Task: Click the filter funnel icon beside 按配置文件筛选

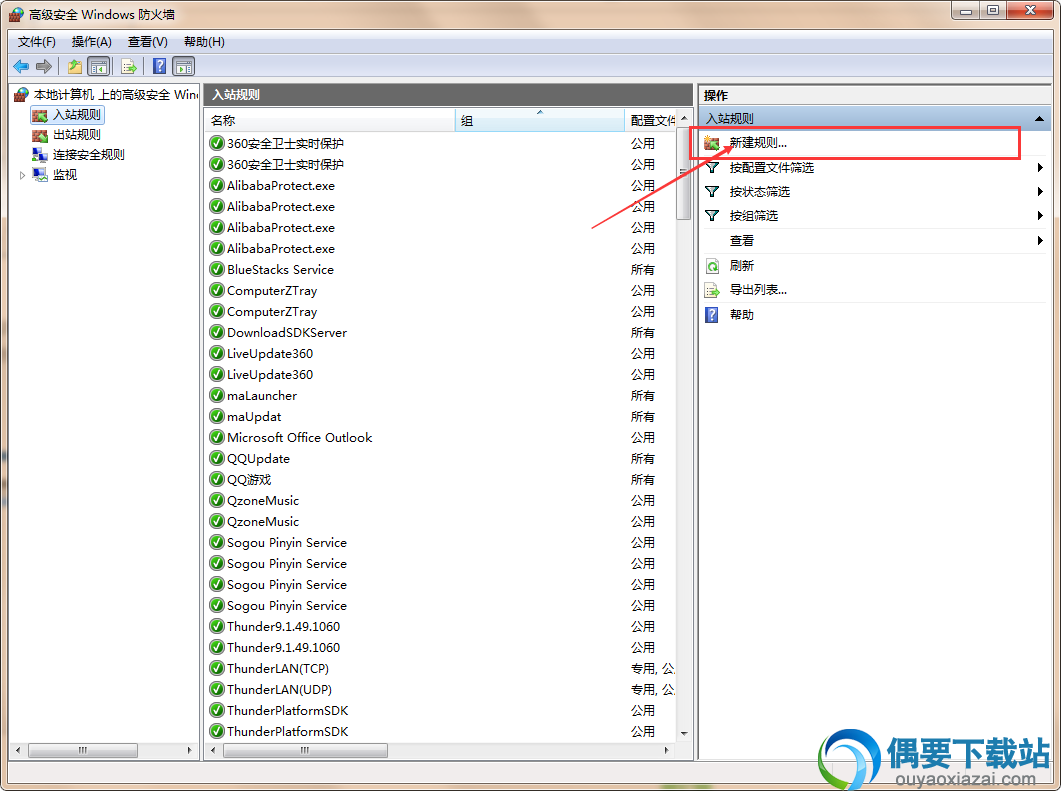Action: click(x=712, y=167)
